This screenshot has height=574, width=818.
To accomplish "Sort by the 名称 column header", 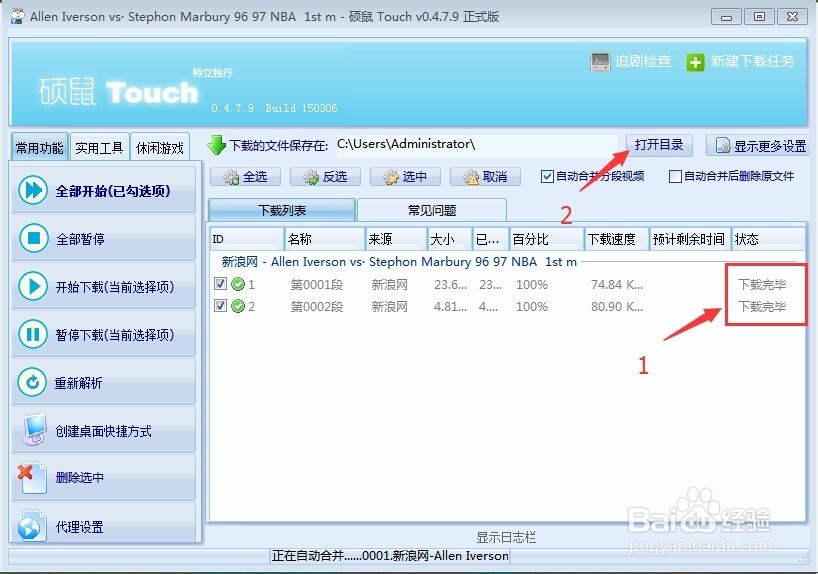I will pyautogui.click(x=324, y=239).
